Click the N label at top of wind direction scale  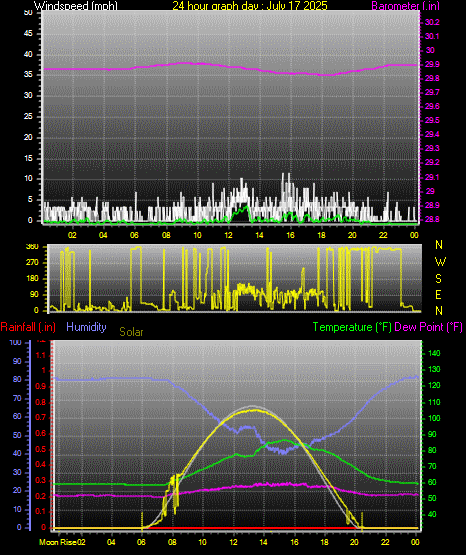click(x=439, y=245)
